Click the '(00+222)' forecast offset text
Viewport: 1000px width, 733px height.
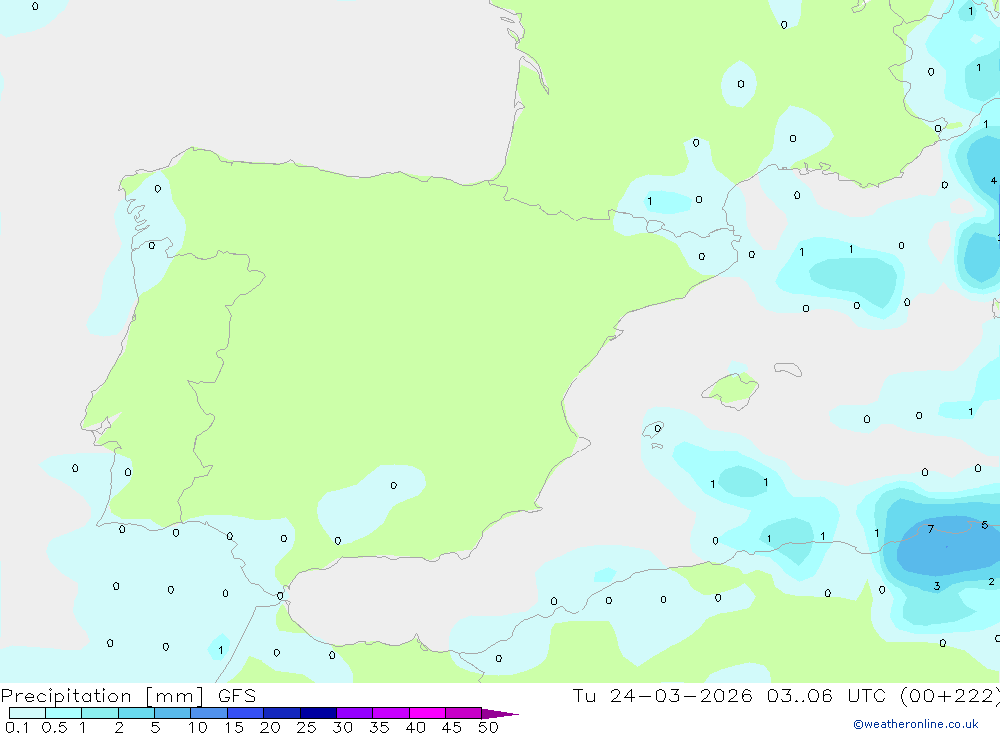(x=950, y=696)
